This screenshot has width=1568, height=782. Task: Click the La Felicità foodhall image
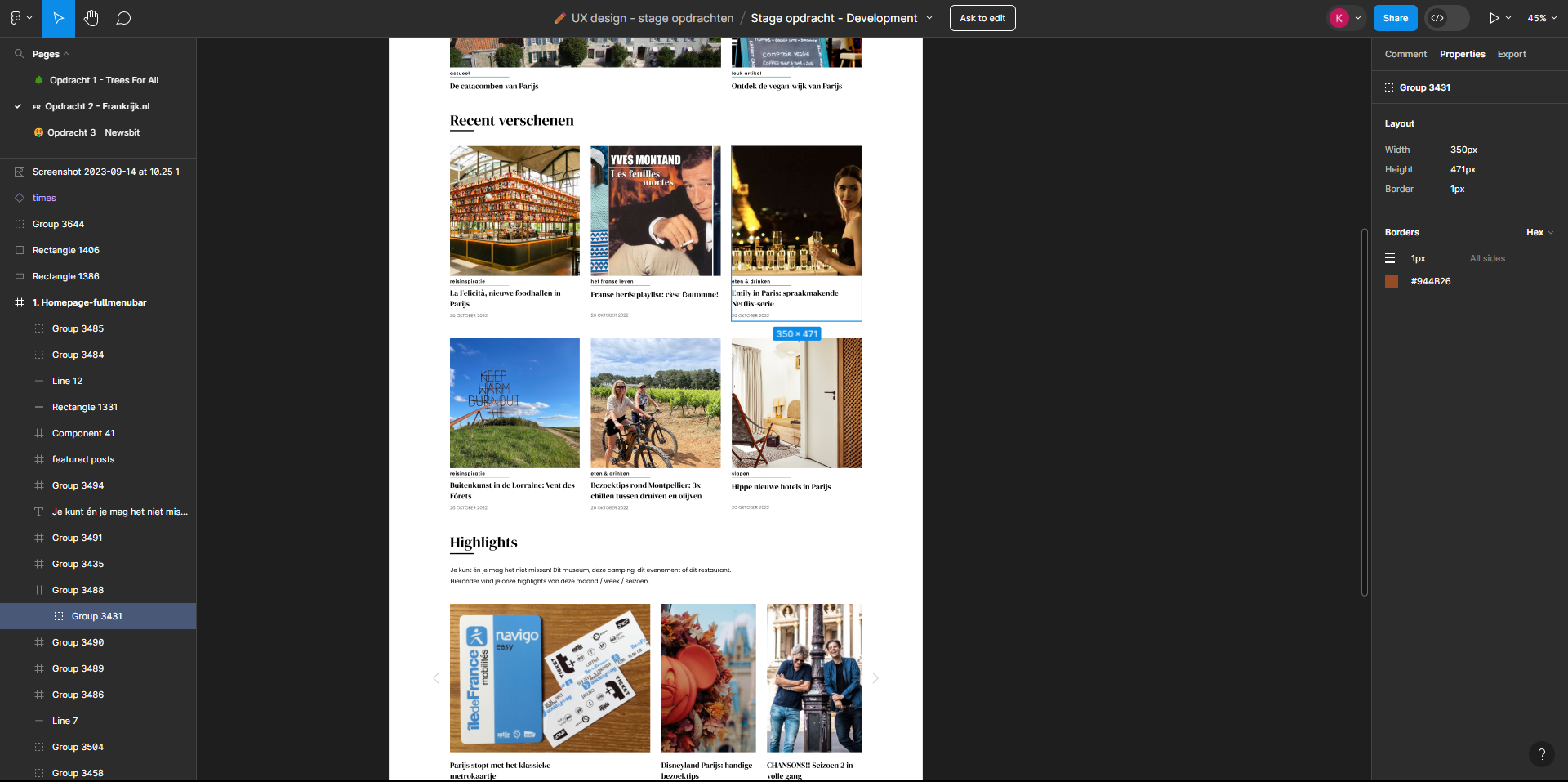pos(514,211)
